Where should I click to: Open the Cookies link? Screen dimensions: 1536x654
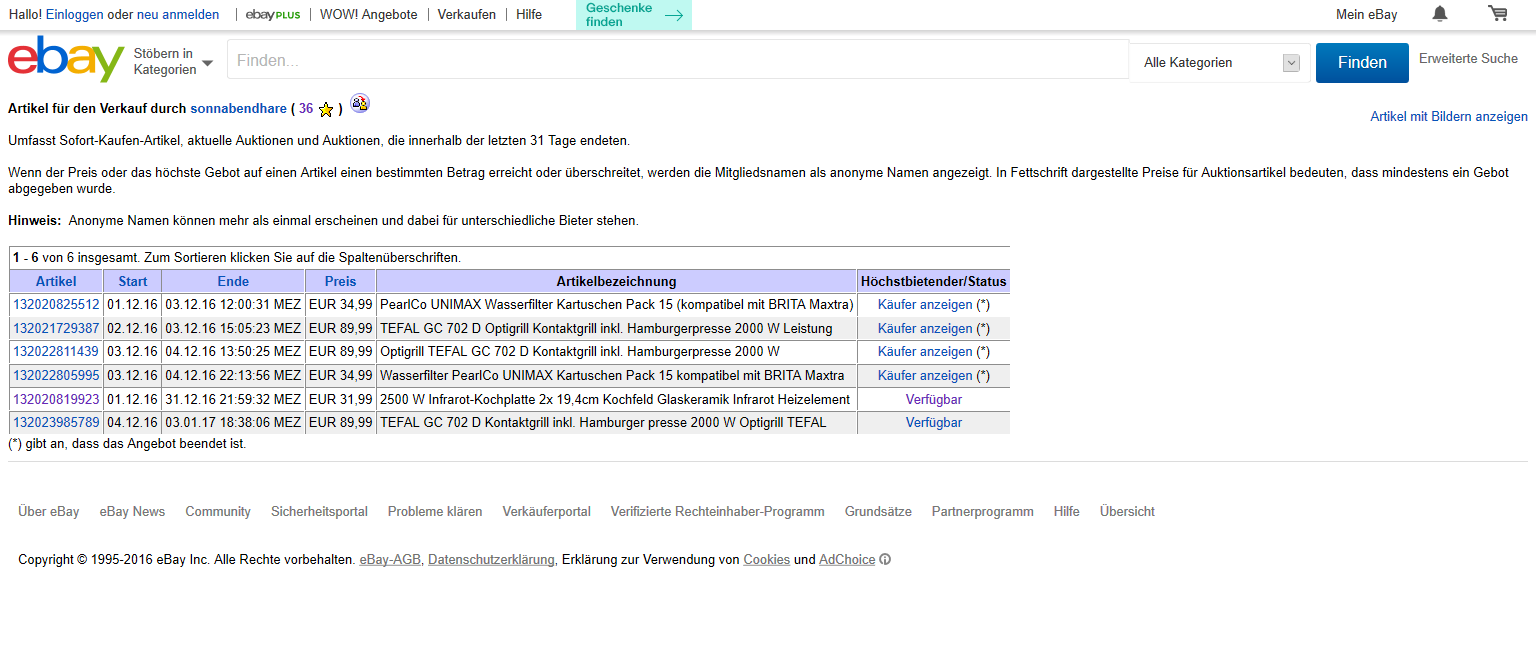[x=767, y=560]
